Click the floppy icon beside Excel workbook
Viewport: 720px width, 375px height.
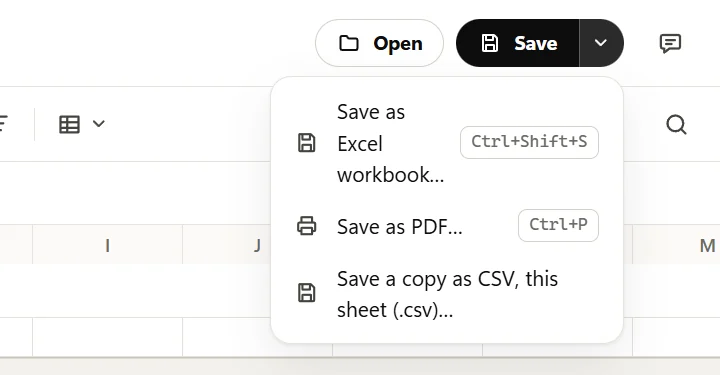click(307, 143)
